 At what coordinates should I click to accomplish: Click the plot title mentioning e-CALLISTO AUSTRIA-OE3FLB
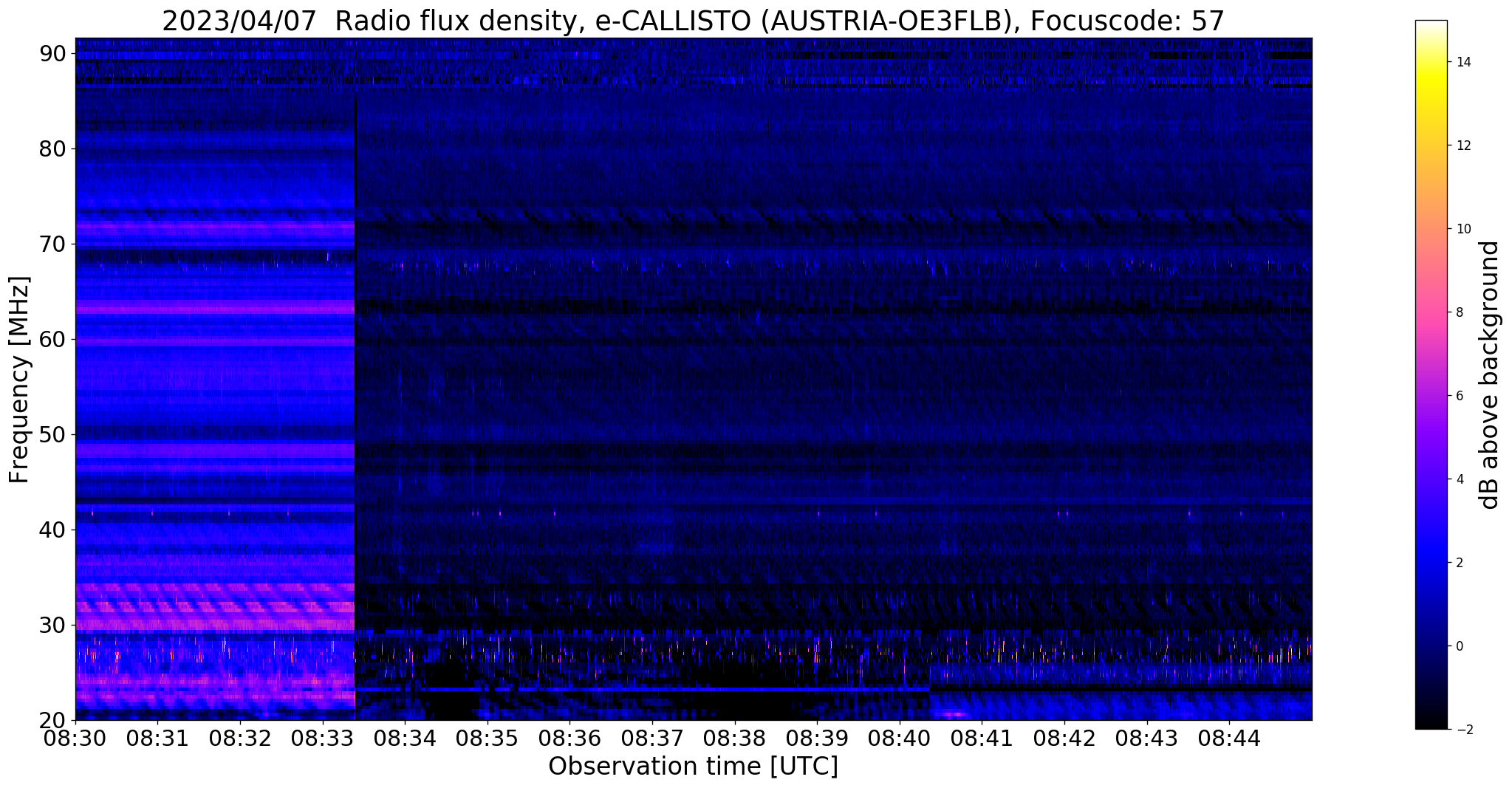pyautogui.click(x=693, y=21)
